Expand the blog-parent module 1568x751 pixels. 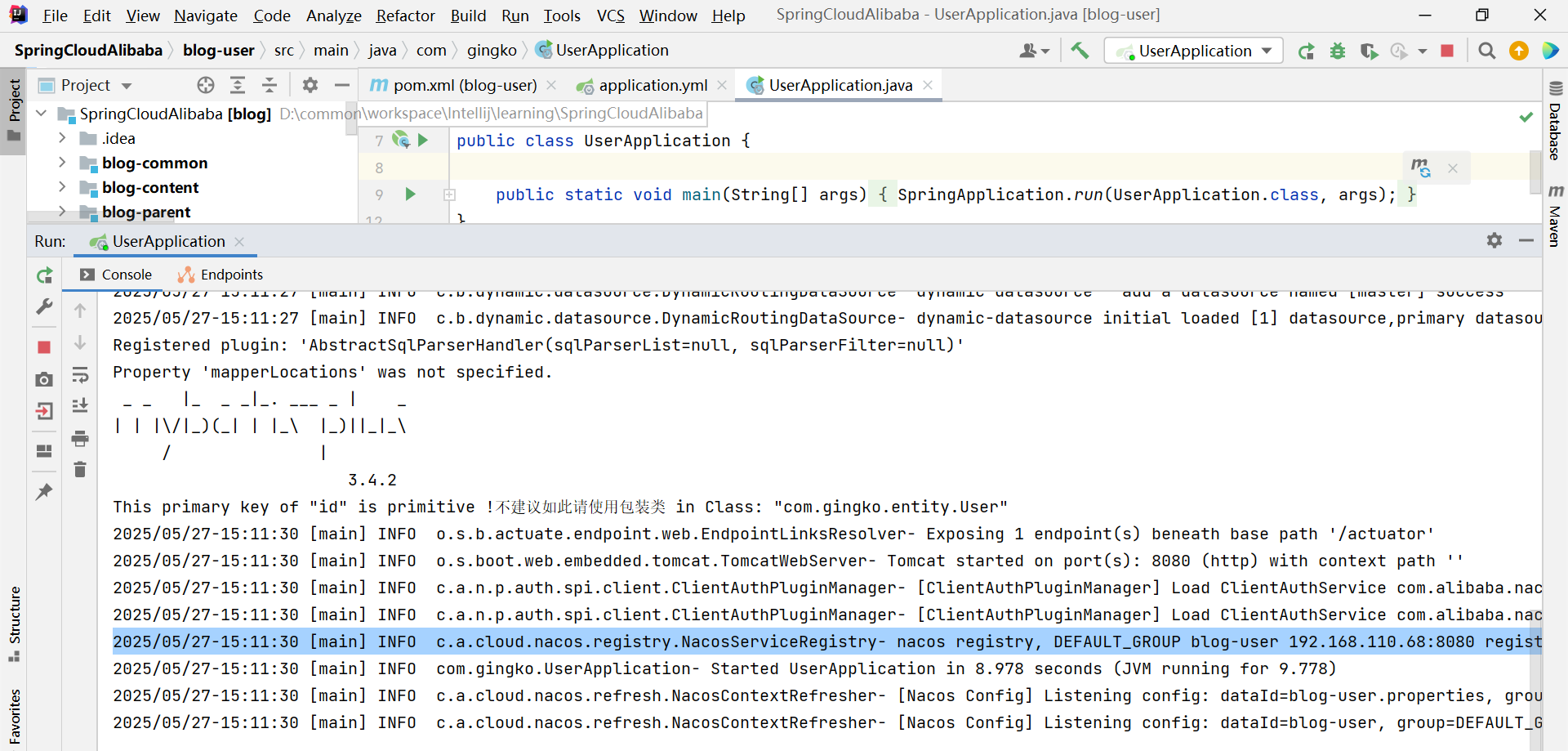pyautogui.click(x=62, y=212)
